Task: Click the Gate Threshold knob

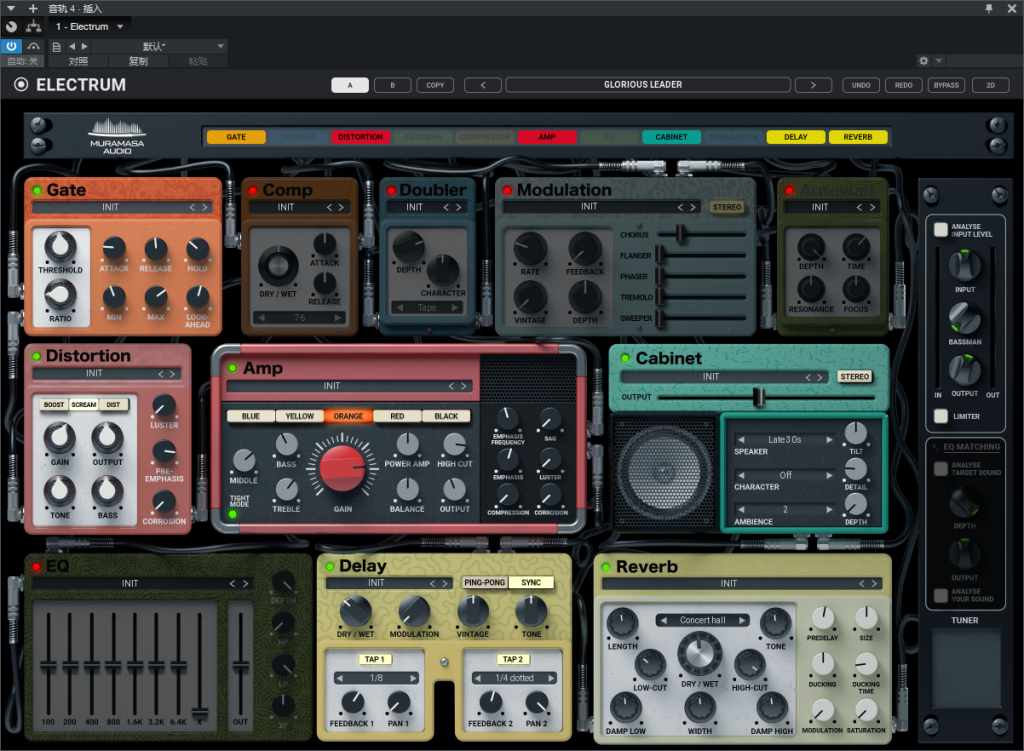Action: [x=60, y=248]
